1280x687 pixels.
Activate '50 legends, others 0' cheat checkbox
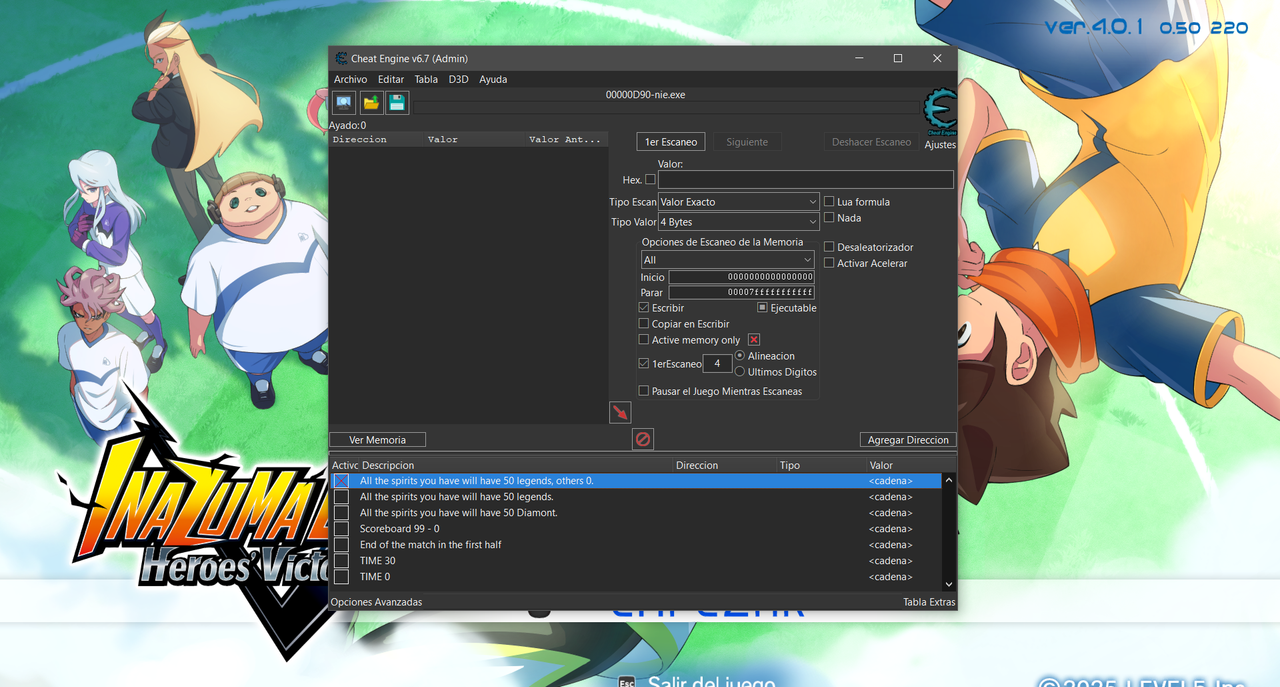[342, 481]
